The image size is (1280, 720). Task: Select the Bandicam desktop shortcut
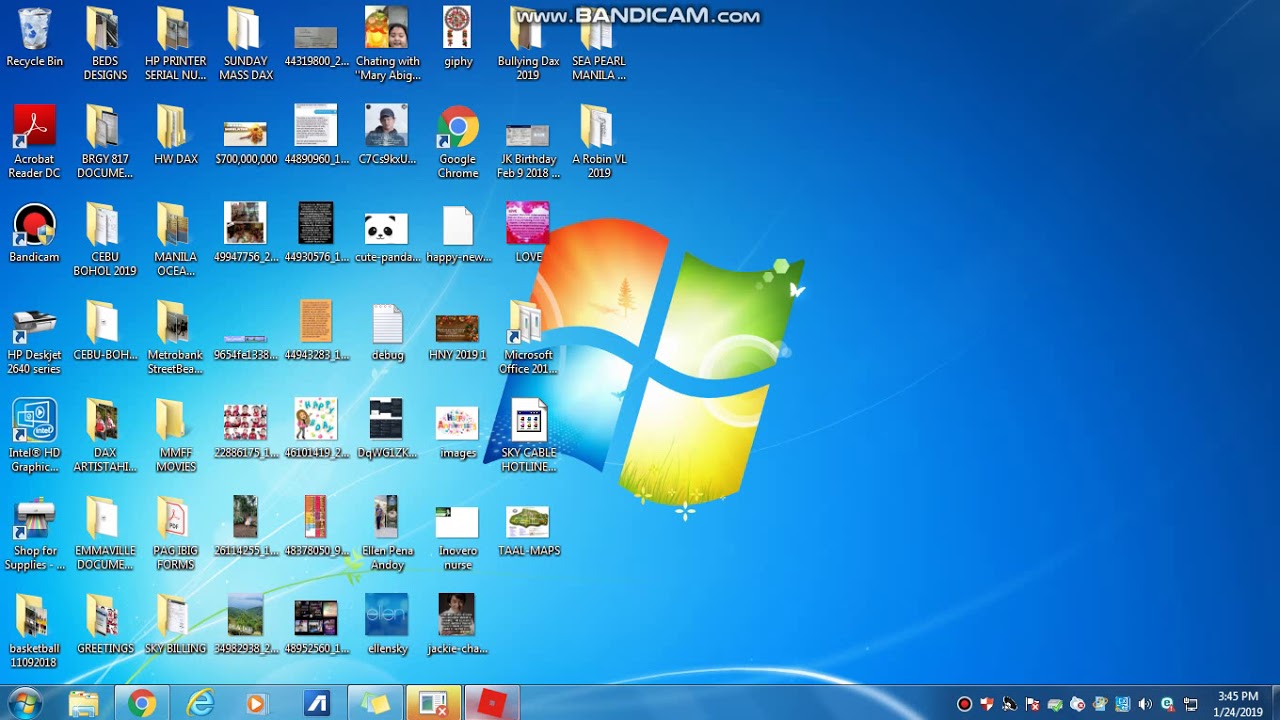[34, 234]
